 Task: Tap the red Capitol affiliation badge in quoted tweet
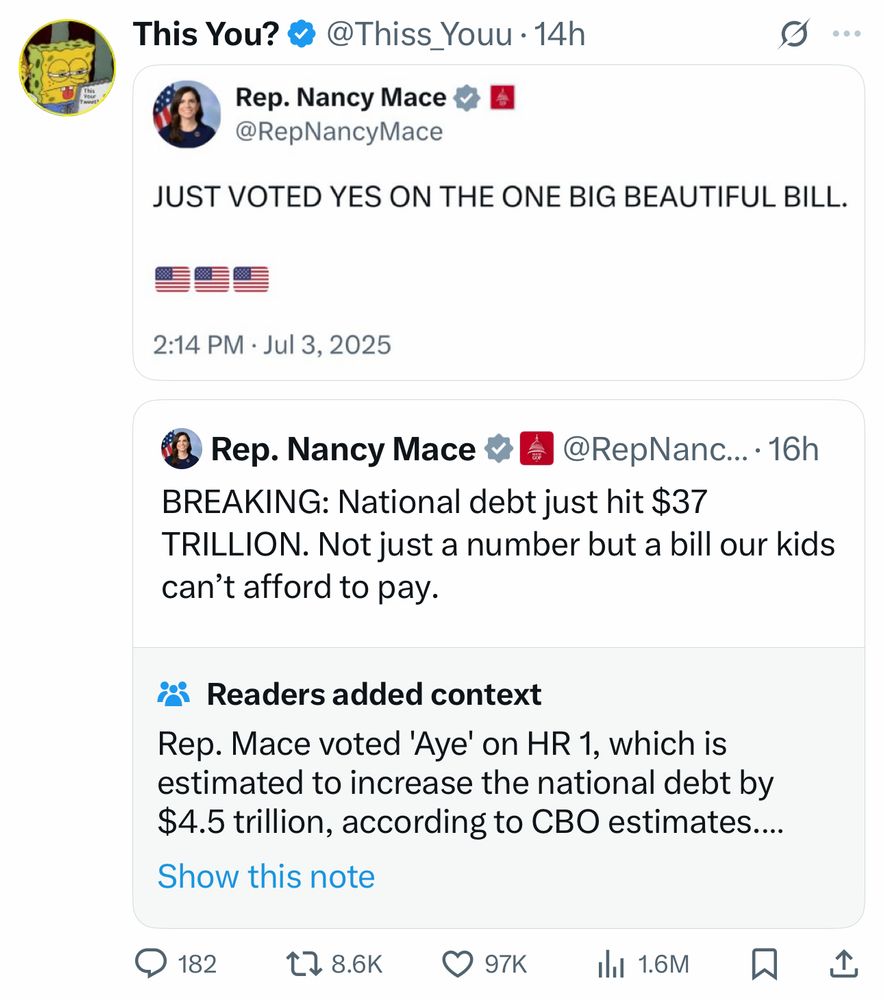click(x=536, y=448)
